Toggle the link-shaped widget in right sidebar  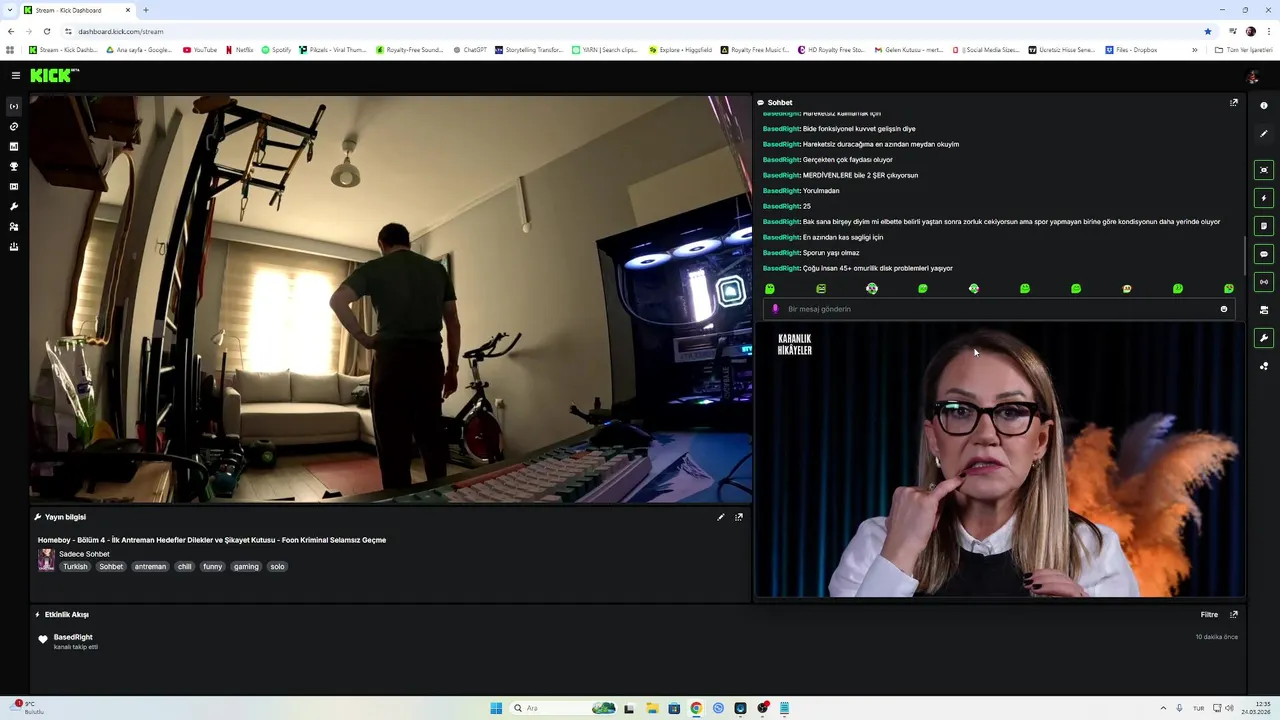click(1264, 282)
